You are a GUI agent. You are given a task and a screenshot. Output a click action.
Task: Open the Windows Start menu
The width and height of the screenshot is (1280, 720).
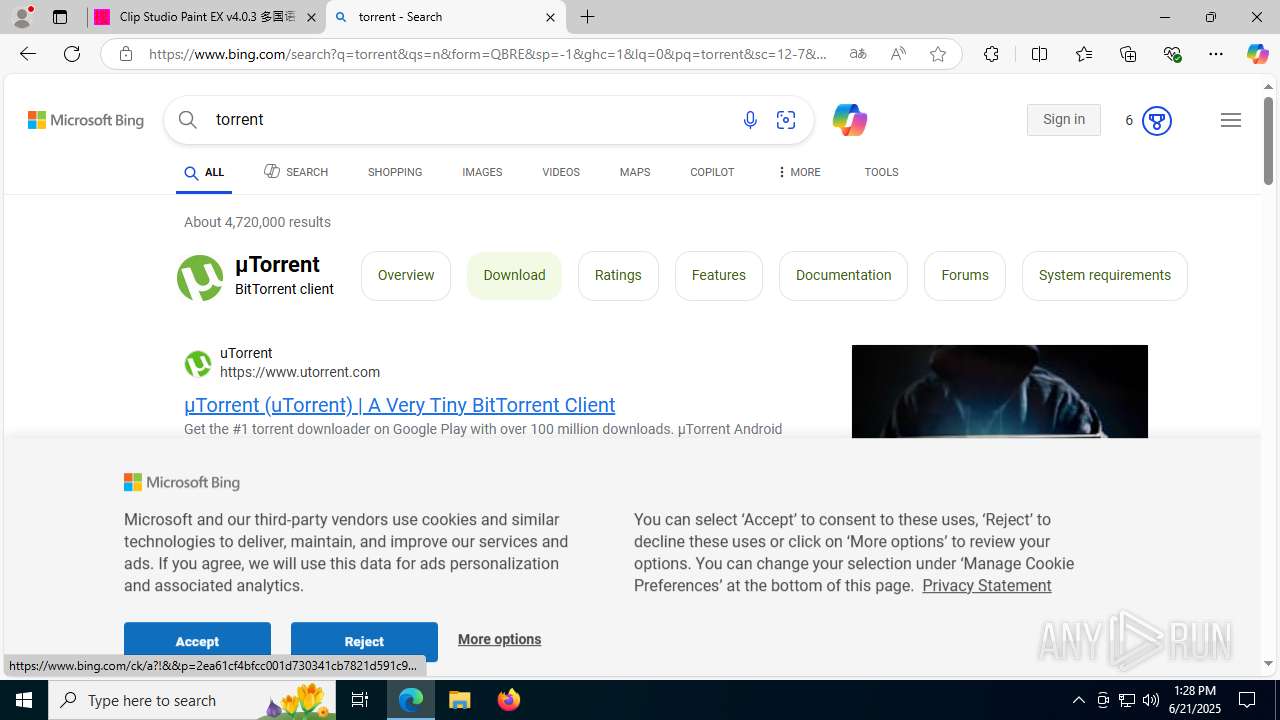24,700
